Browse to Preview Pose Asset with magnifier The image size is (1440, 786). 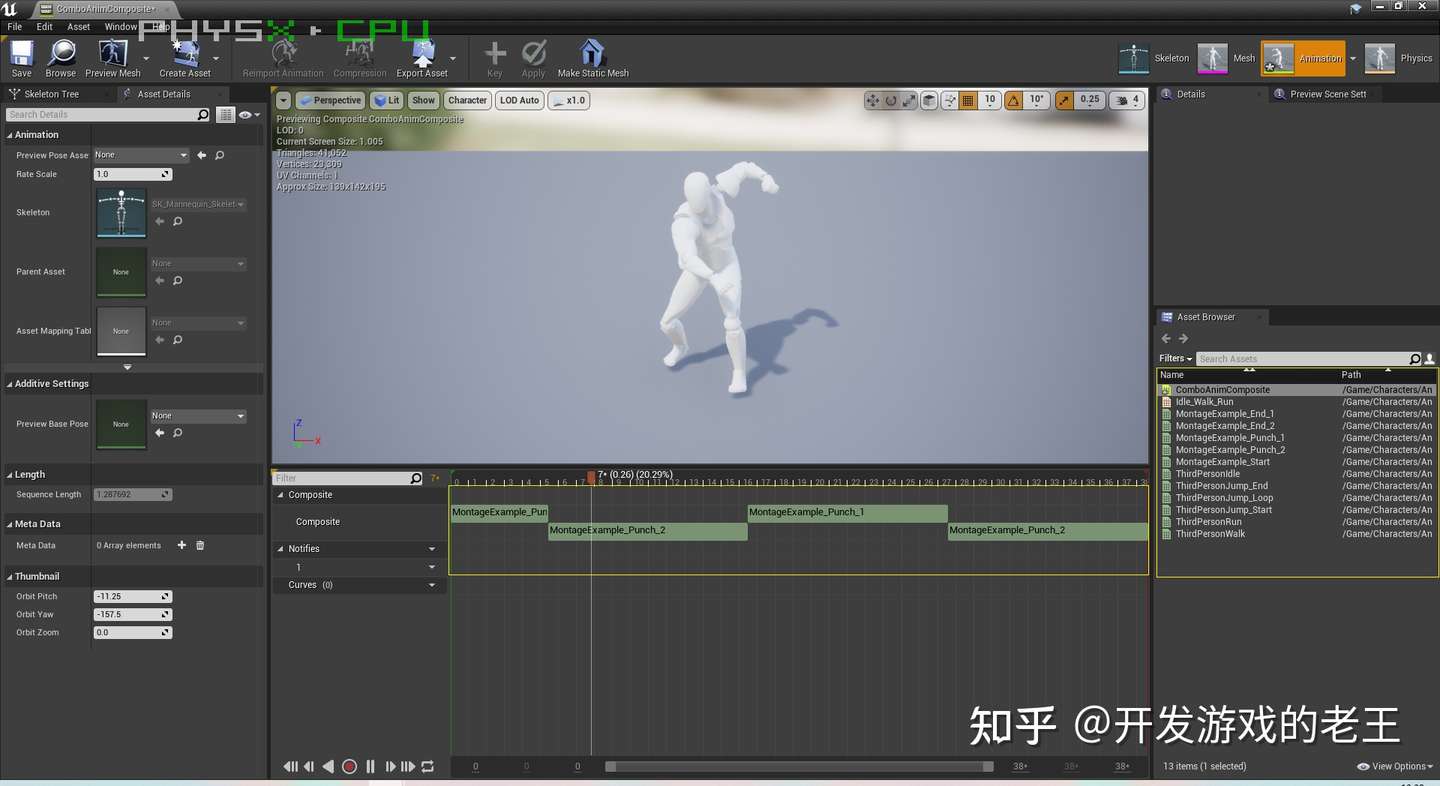point(219,155)
